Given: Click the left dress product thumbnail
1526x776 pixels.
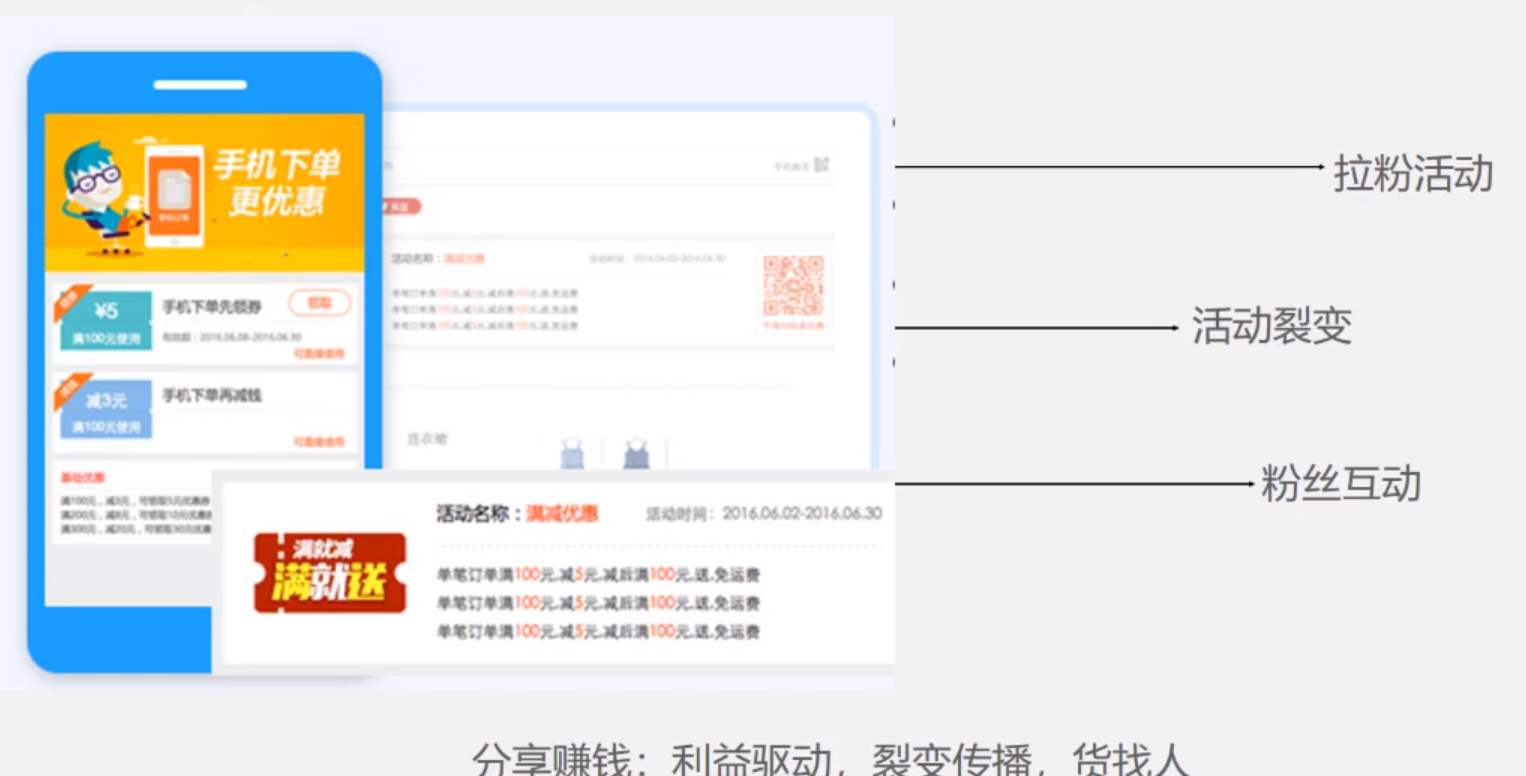Looking at the screenshot, I should [572, 454].
